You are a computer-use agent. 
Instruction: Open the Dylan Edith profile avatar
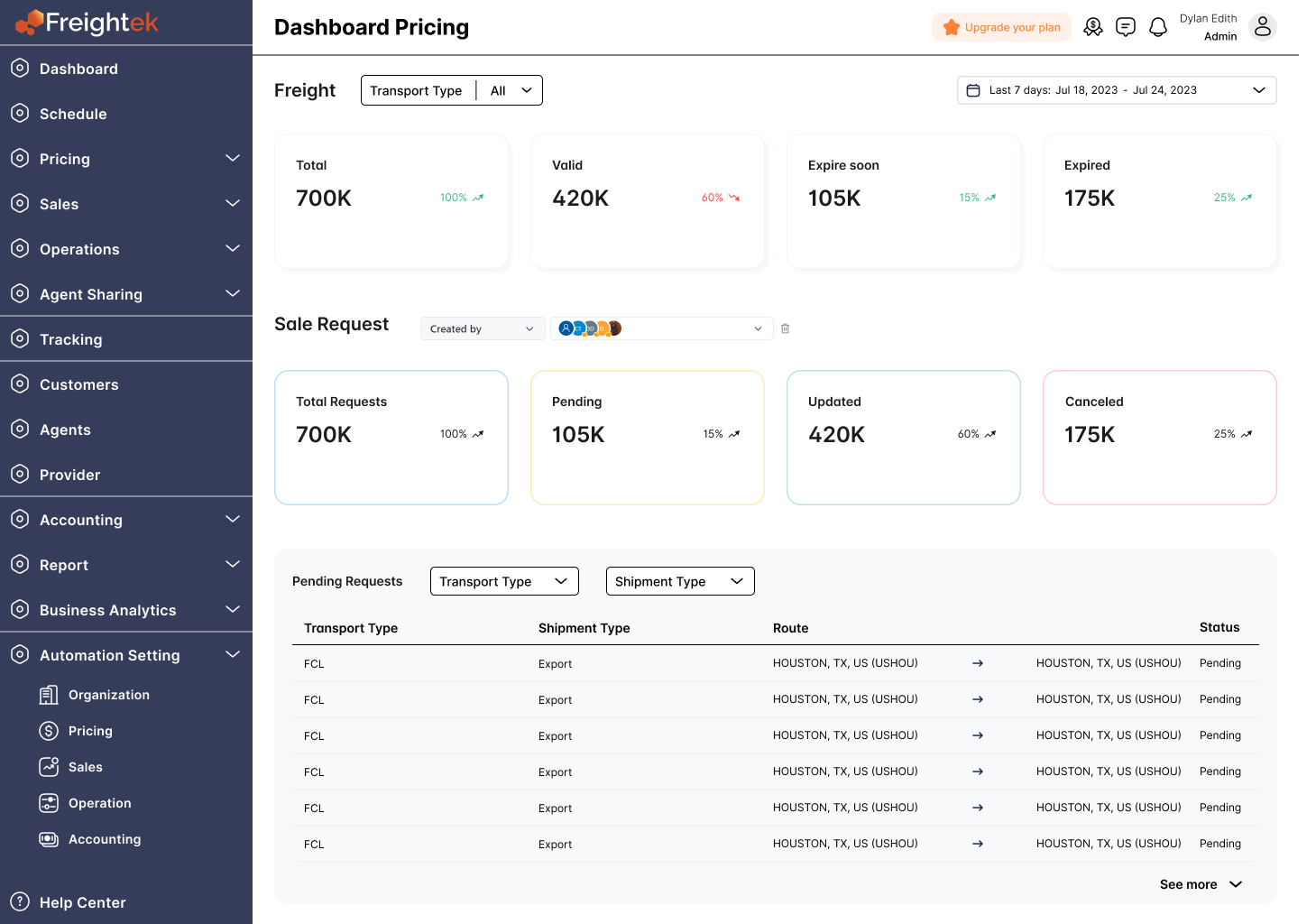click(x=1263, y=27)
